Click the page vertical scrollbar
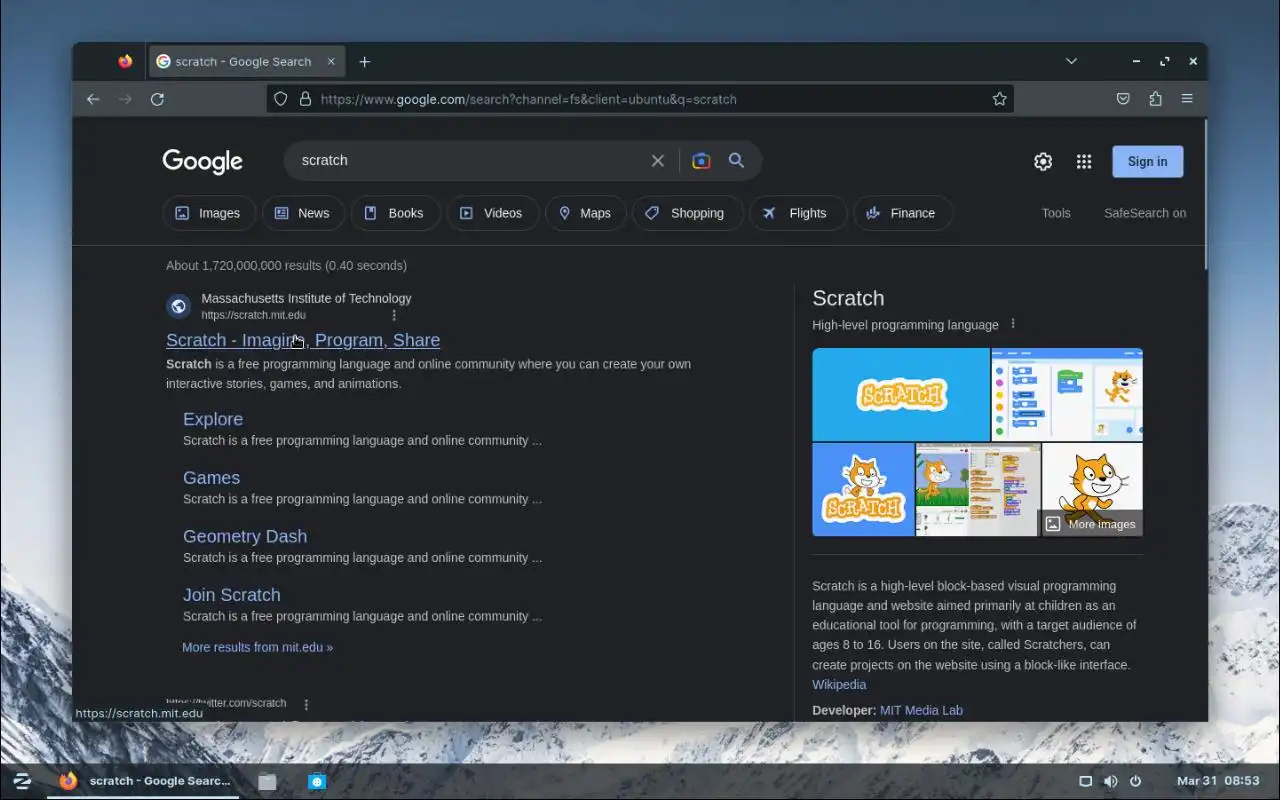Screen dimensions: 1280x800 (1205, 195)
